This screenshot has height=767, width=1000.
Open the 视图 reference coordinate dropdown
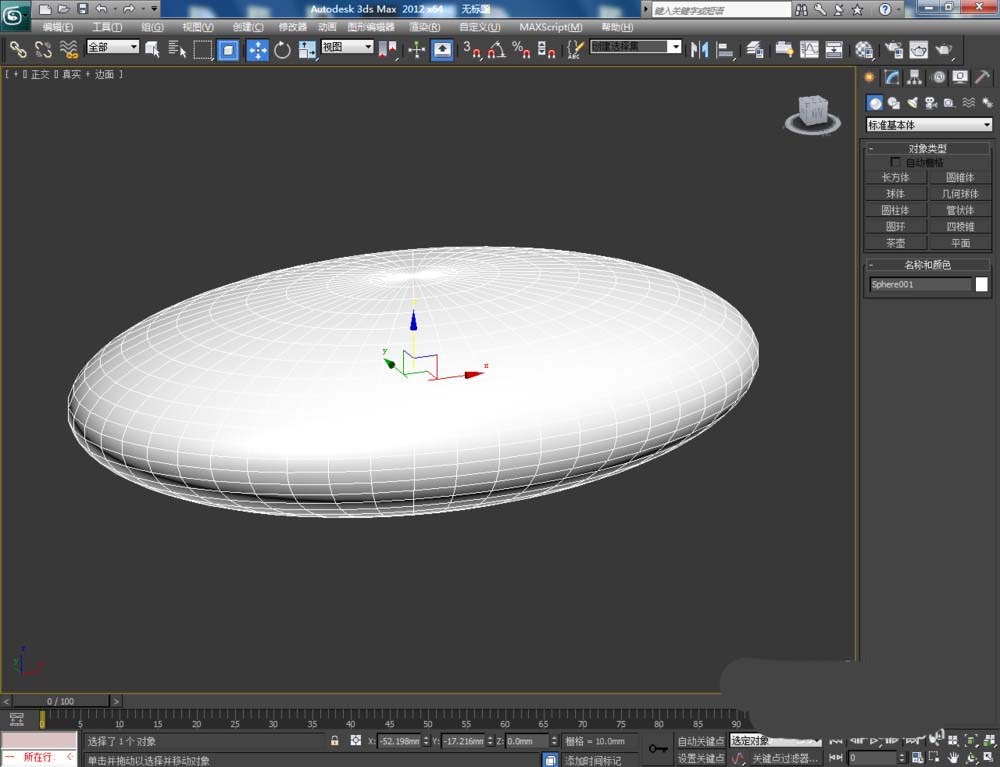click(x=347, y=47)
